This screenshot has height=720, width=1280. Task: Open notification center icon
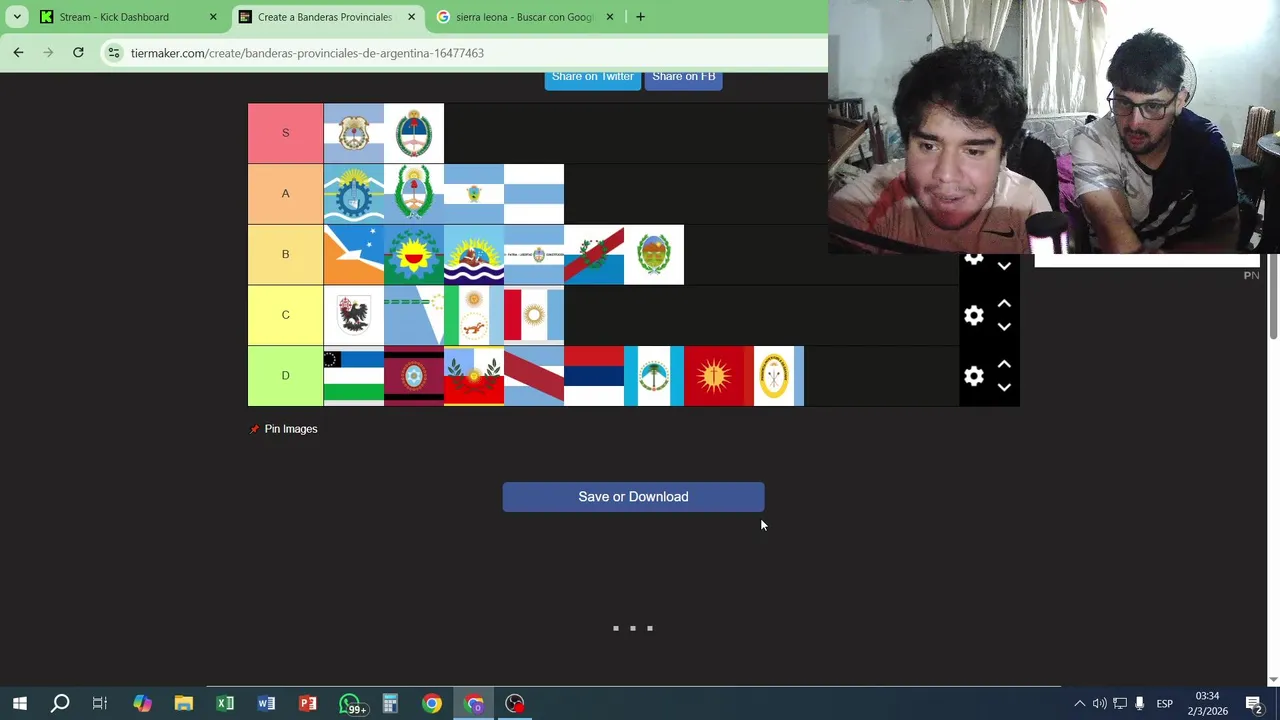(x=1255, y=704)
